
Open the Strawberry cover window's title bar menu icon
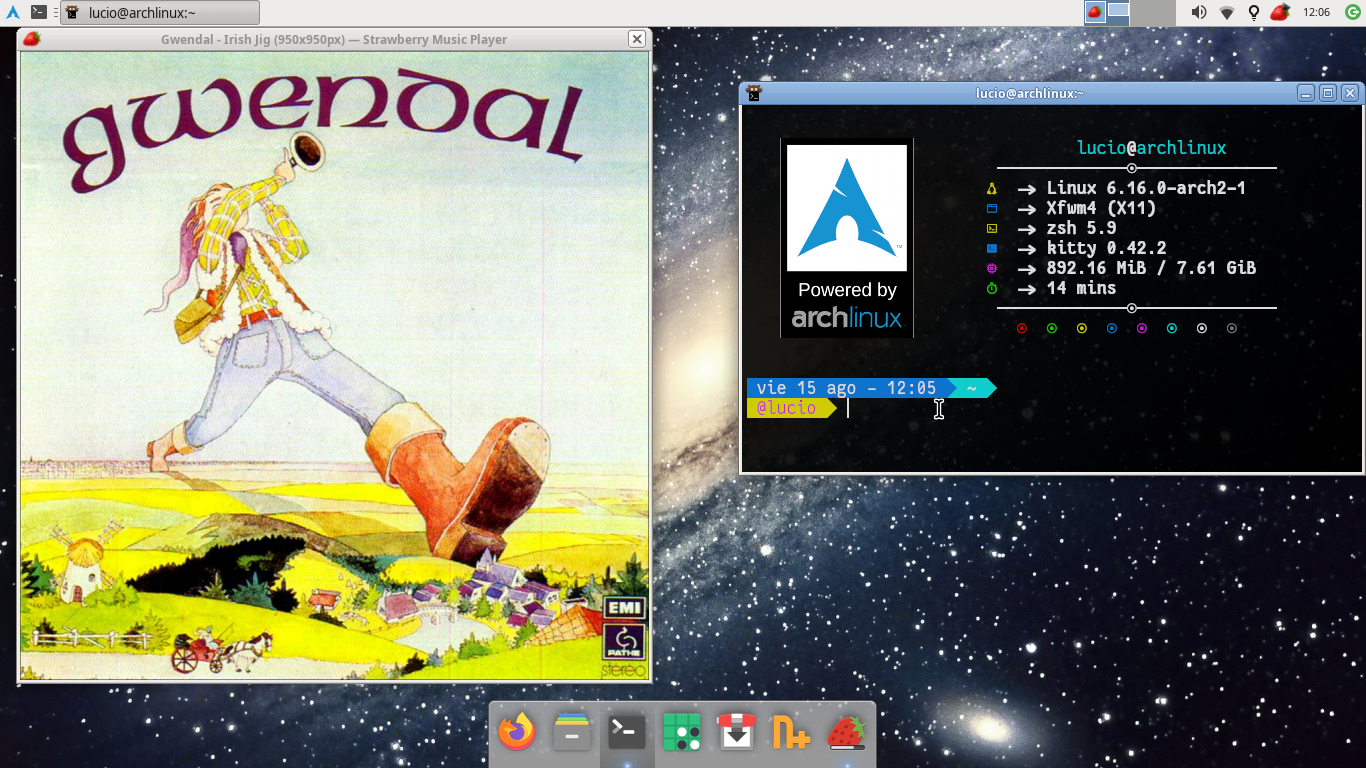pos(31,39)
